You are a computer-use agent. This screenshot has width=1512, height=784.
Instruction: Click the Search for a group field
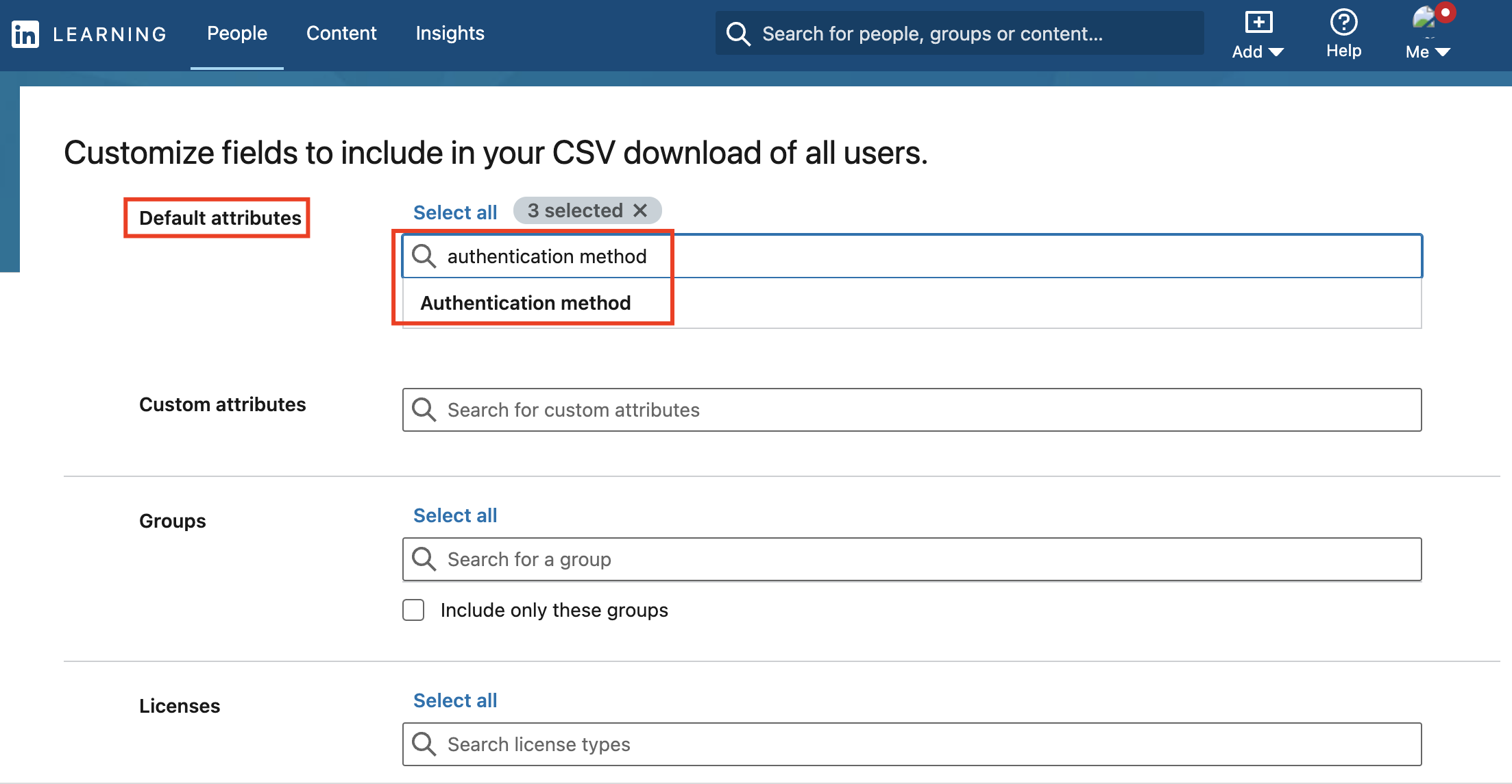point(912,559)
